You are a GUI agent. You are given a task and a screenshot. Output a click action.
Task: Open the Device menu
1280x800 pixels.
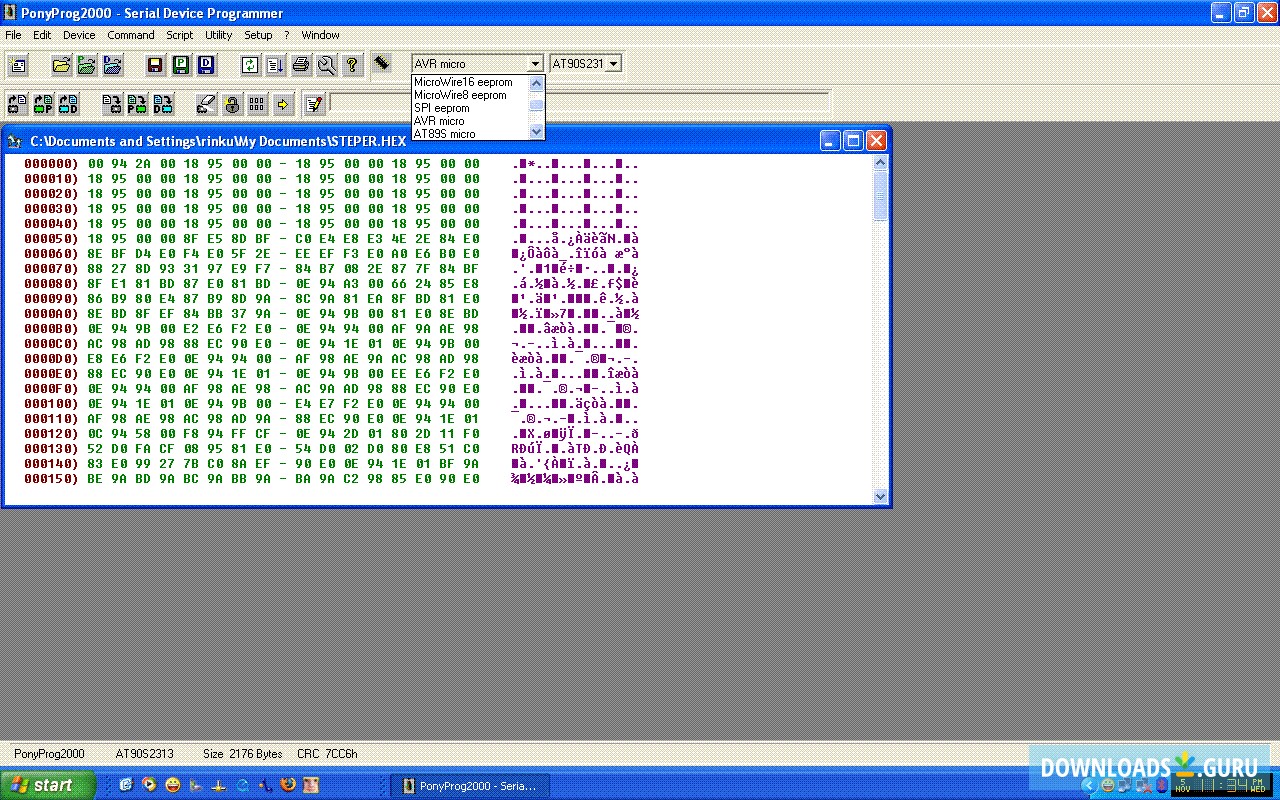[x=79, y=35]
